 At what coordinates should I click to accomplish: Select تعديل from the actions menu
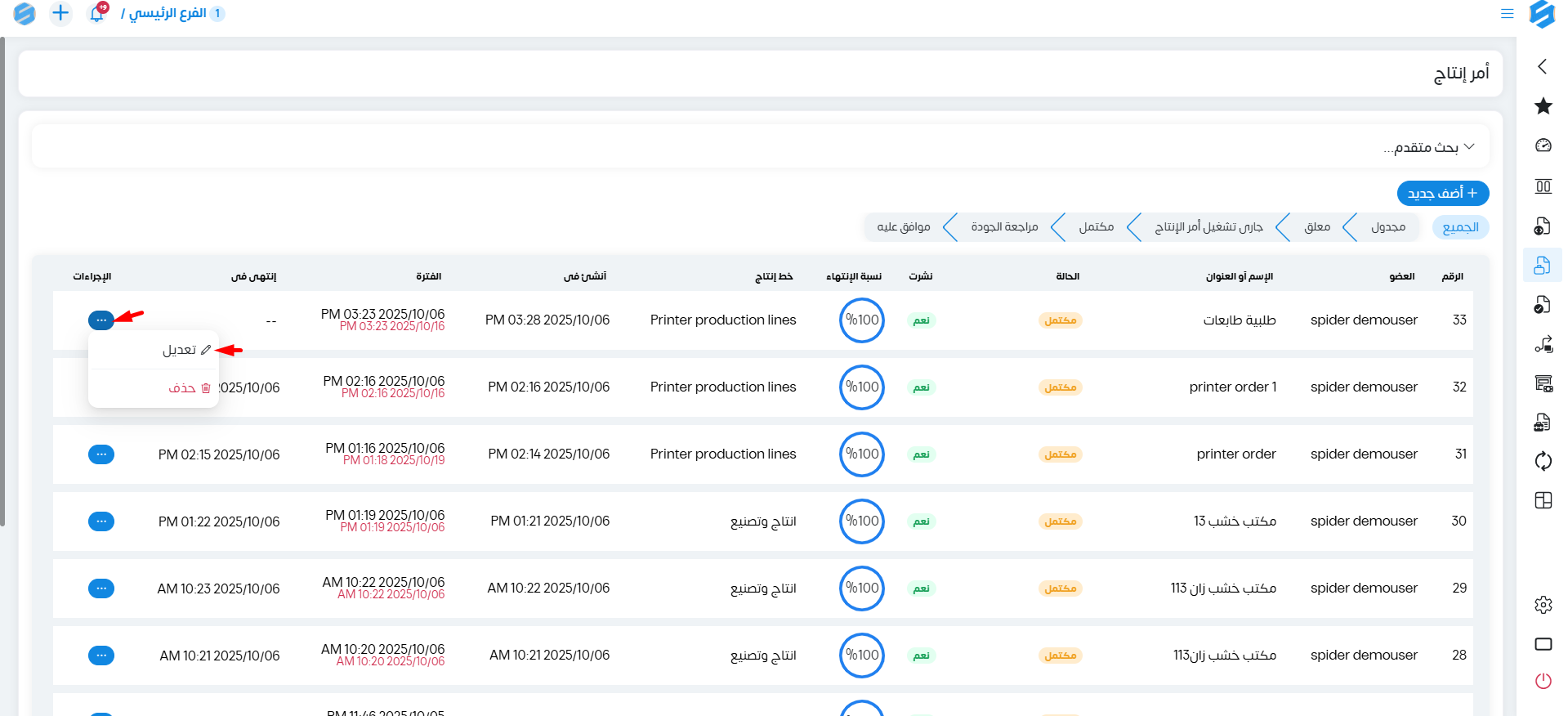185,350
